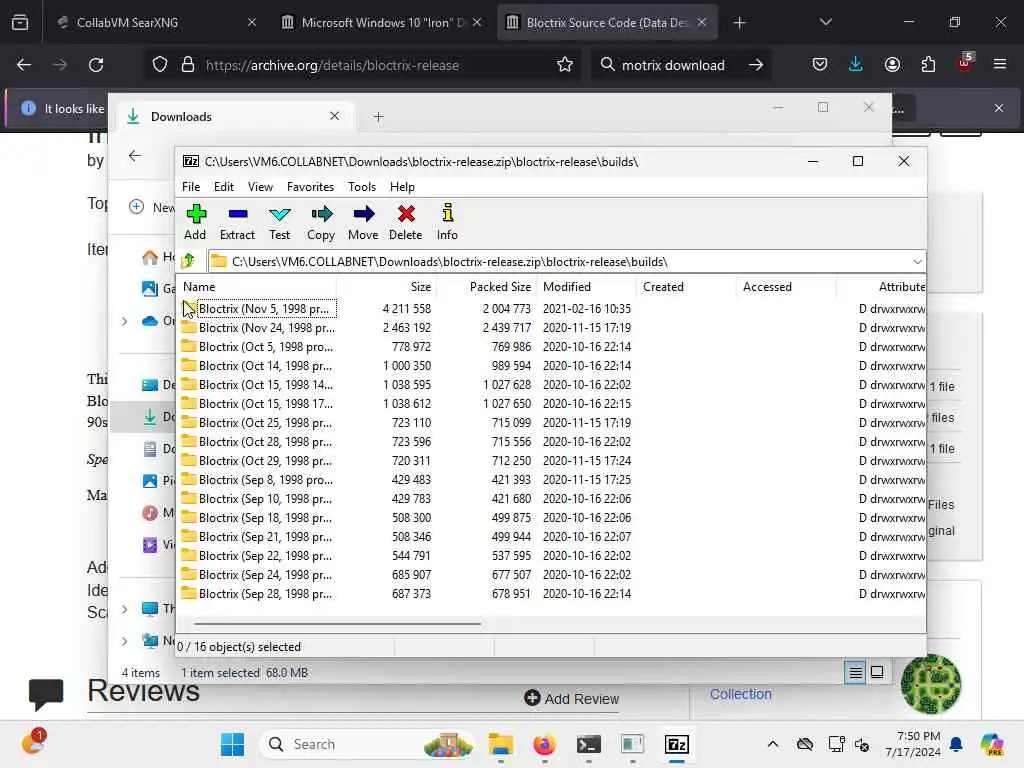
Task: Save page to Pocket icon
Action: (820, 65)
